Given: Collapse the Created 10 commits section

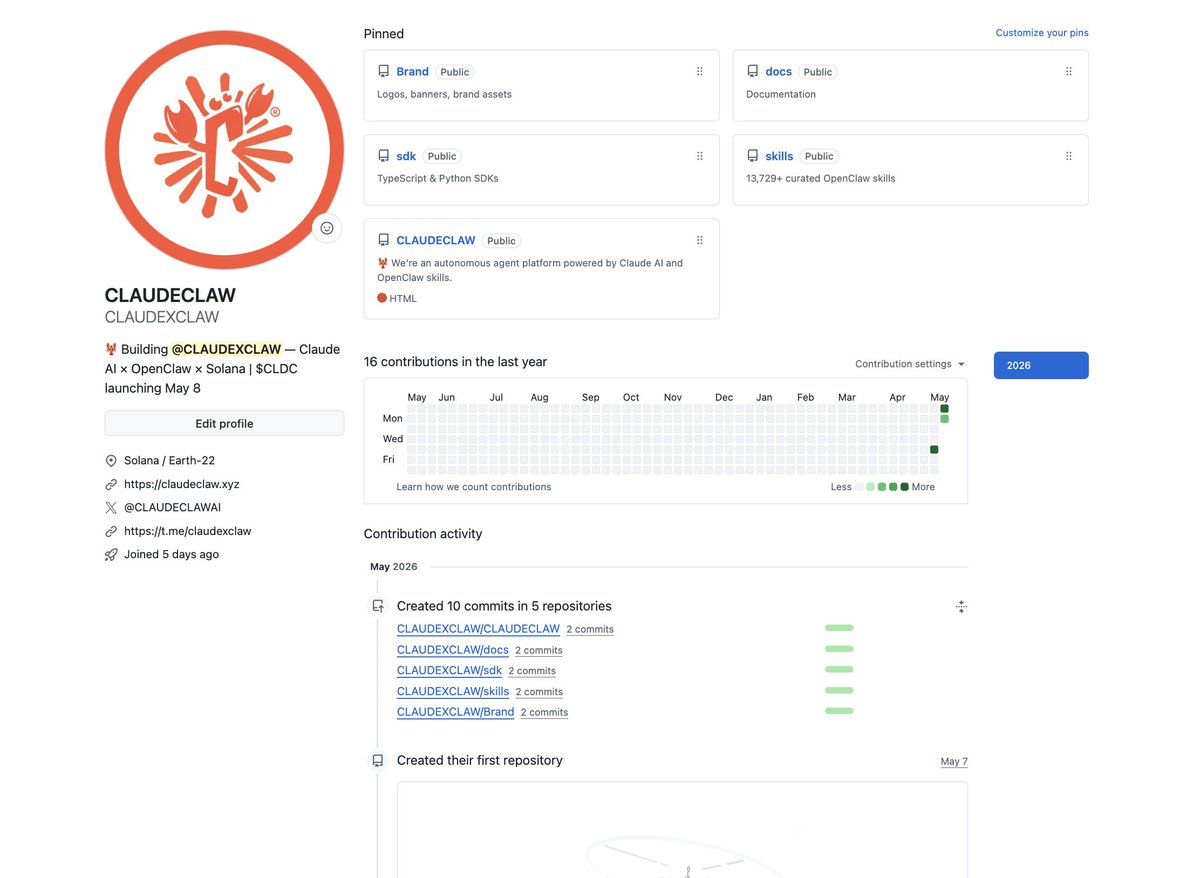Looking at the screenshot, I should 961,606.
